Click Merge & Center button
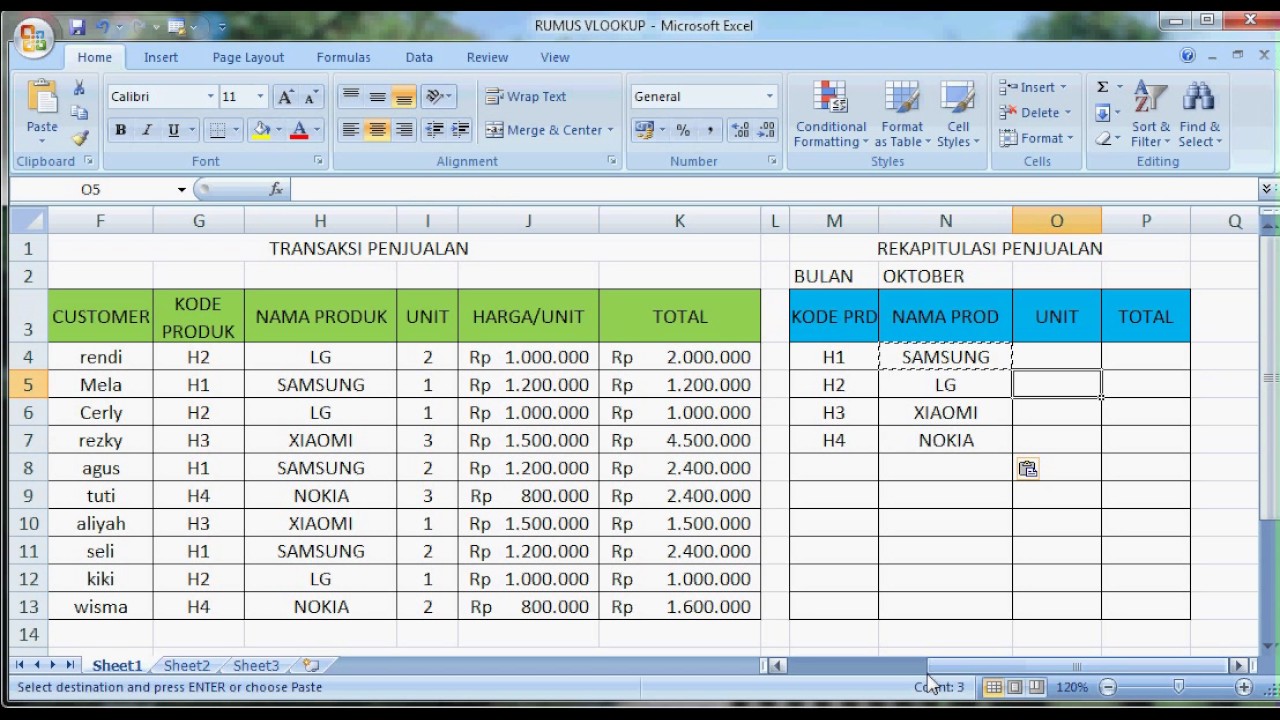Viewport: 1280px width, 720px height. coord(545,130)
